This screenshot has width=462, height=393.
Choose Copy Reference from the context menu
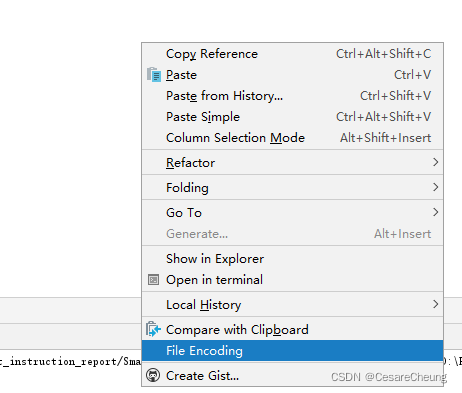point(292,54)
